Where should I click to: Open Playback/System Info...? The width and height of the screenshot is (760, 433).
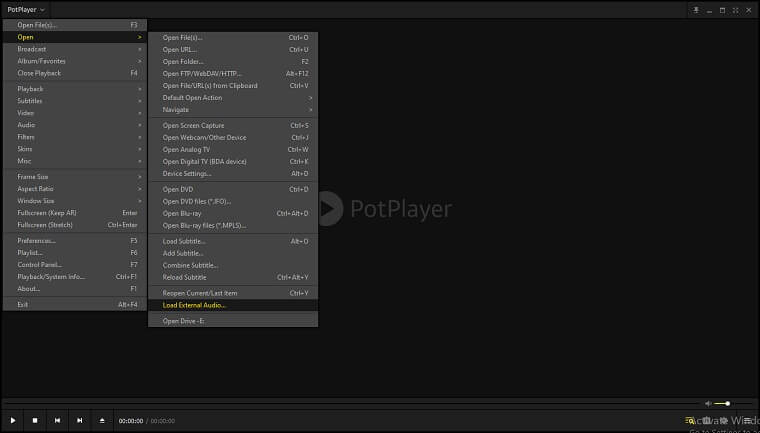(x=75, y=277)
